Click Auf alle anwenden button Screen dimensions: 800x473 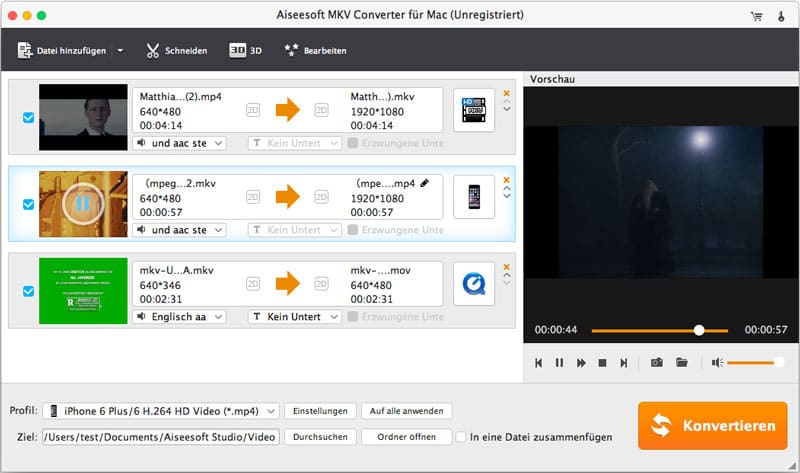pos(407,411)
